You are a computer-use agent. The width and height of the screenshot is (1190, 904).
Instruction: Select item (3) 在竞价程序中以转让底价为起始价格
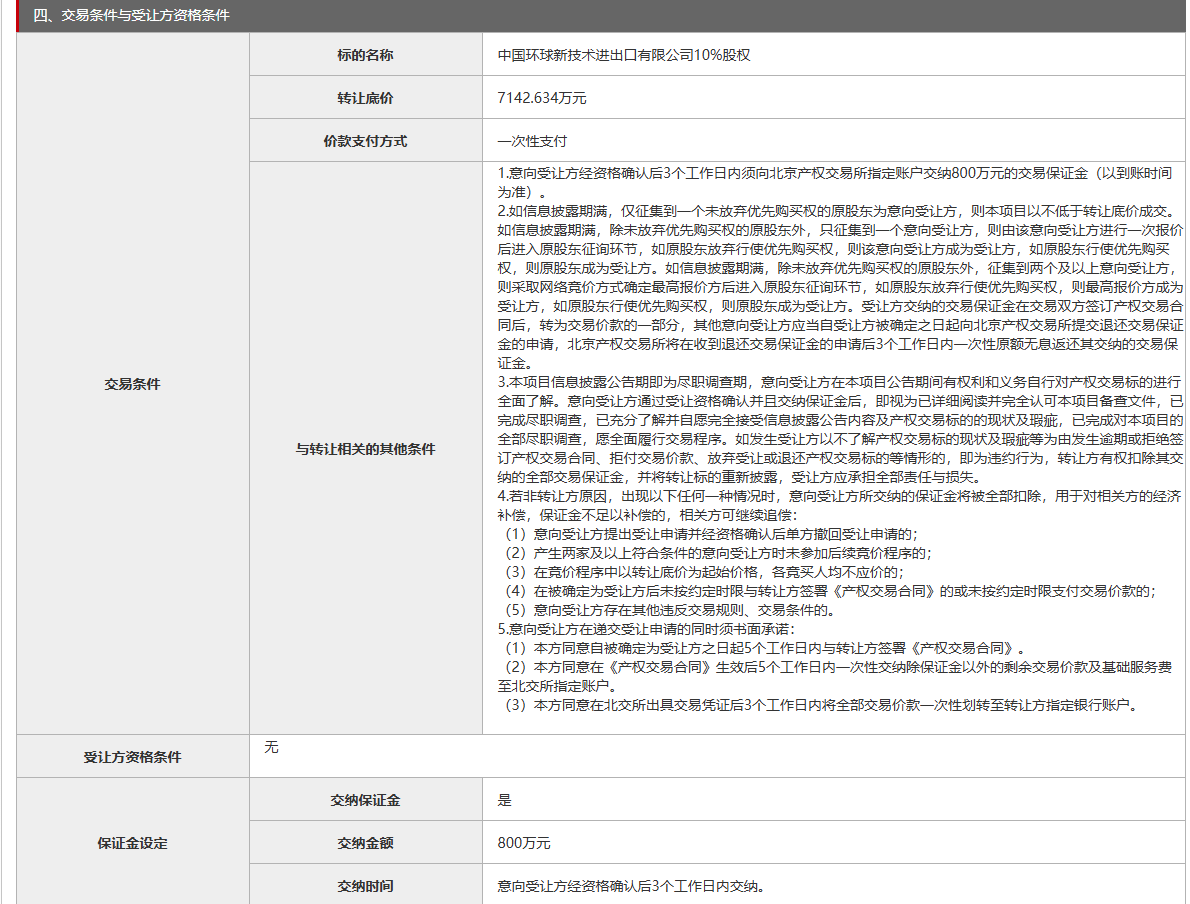coord(704,572)
